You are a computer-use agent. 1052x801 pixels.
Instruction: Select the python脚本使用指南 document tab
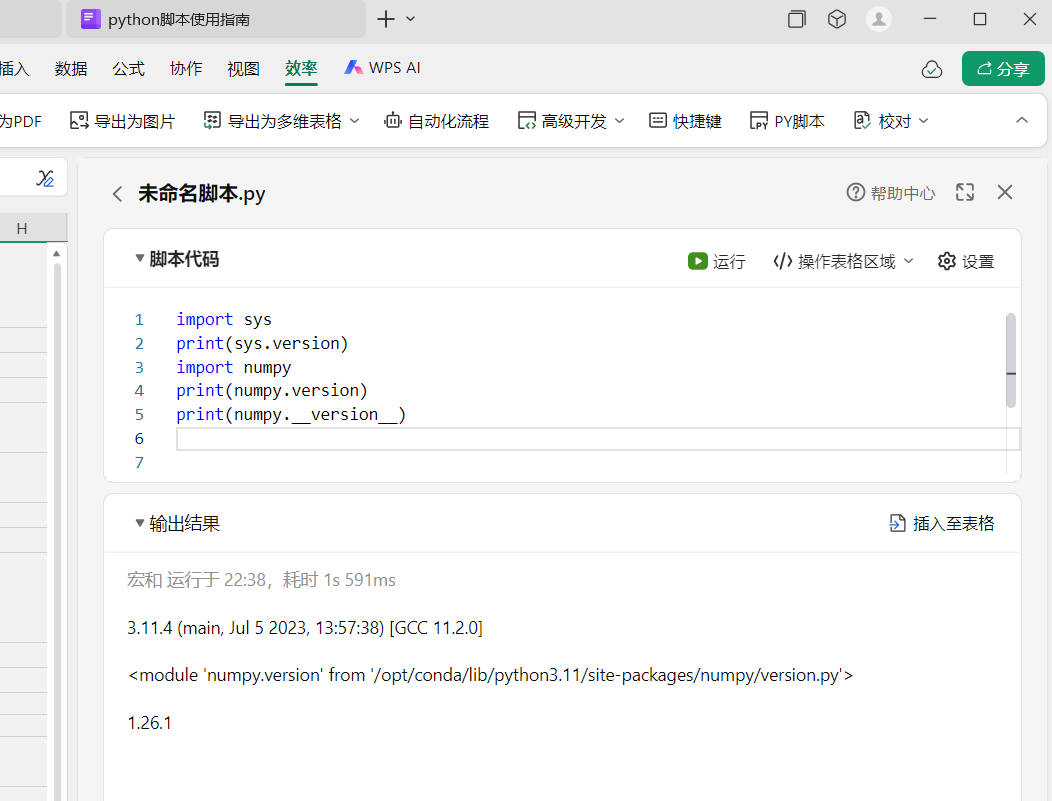(216, 19)
